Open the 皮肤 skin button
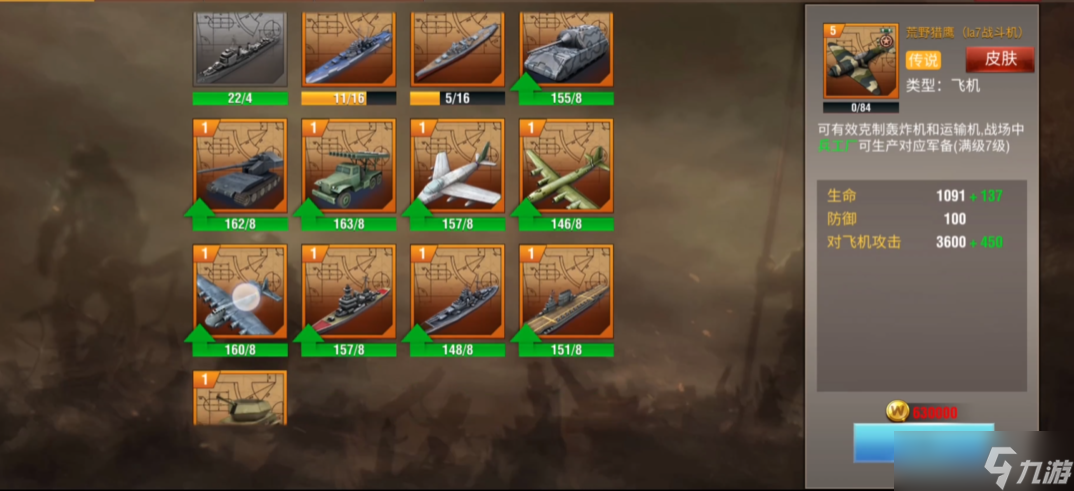This screenshot has width=1074, height=491. pyautogui.click(x=1000, y=60)
